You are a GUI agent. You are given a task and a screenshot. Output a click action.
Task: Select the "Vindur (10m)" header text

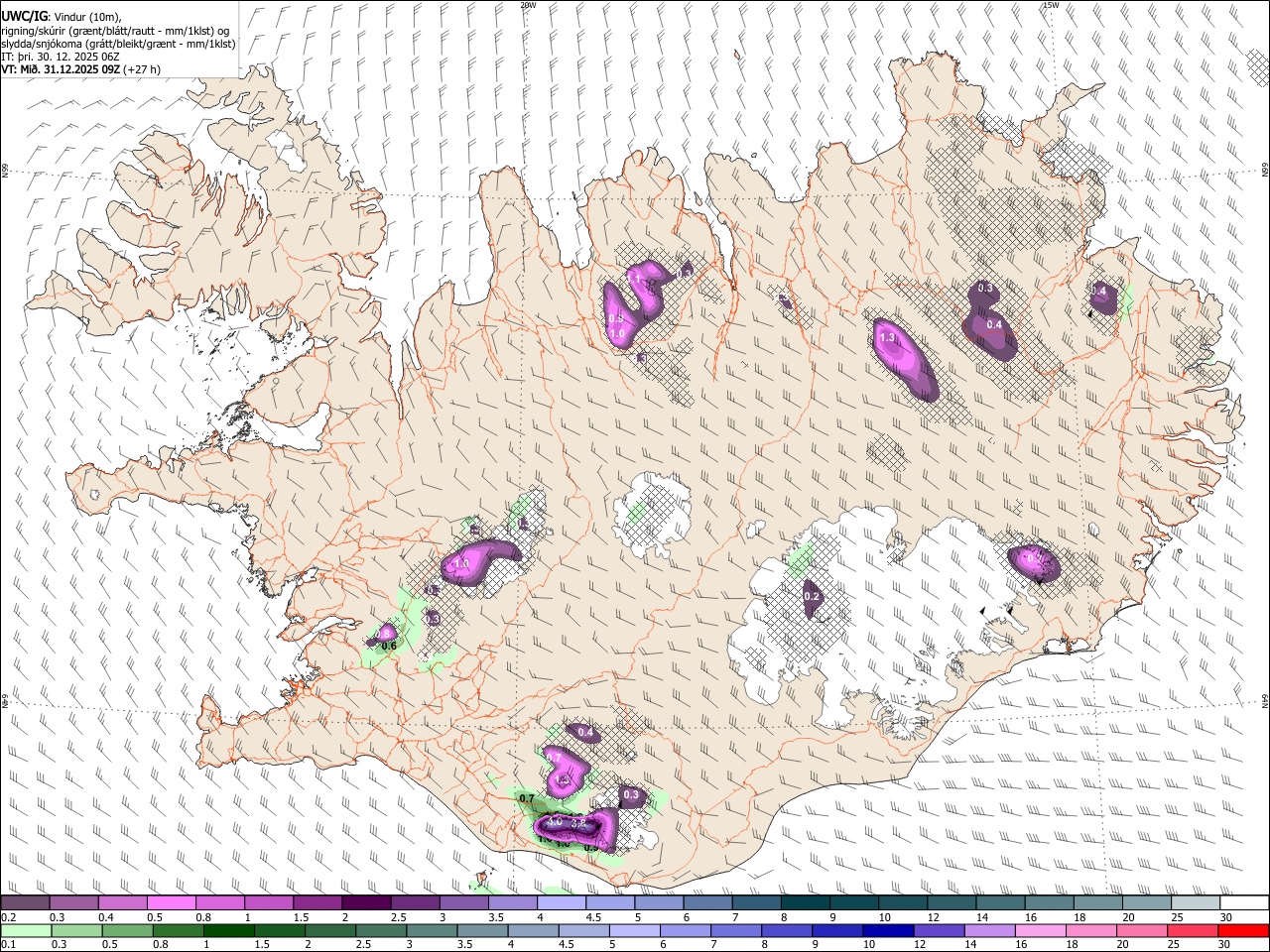(88, 17)
